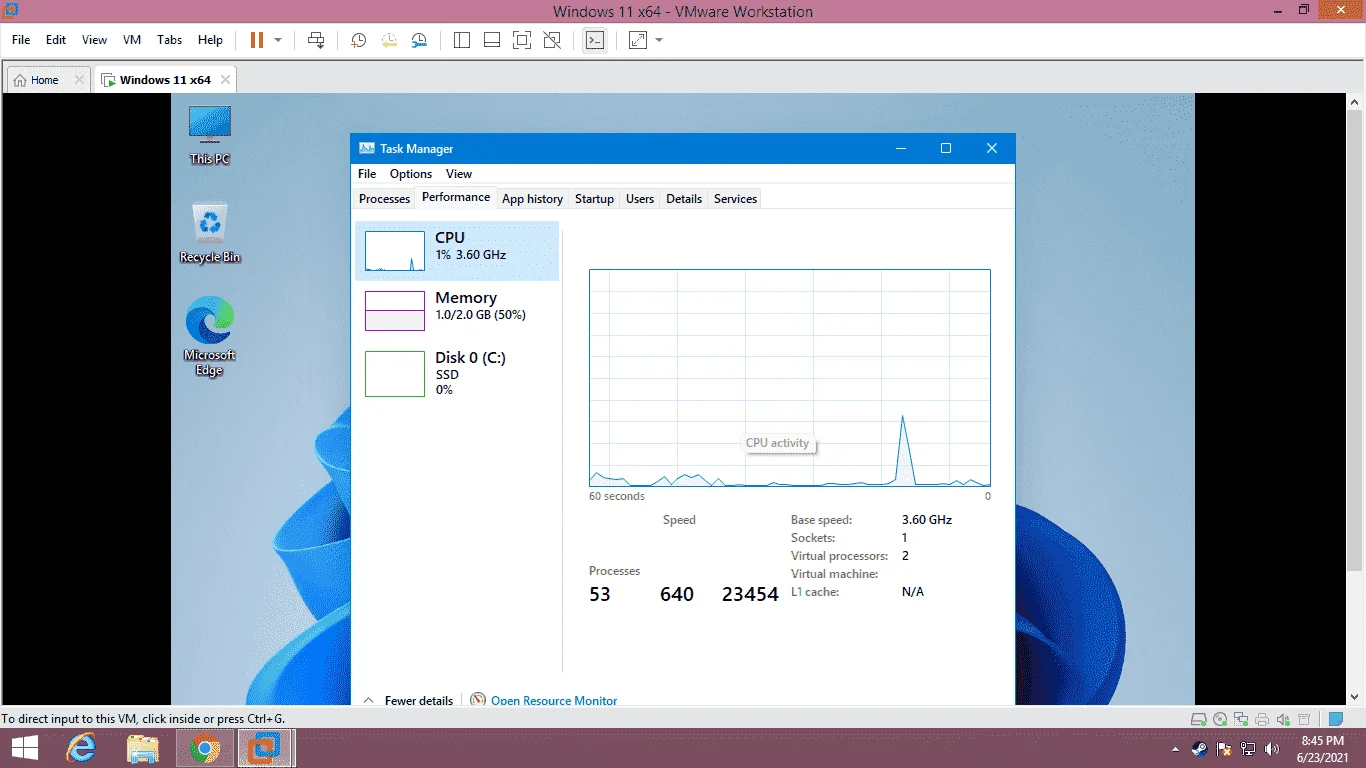The image size is (1366, 768).
Task: Open the Users tab
Action: [x=640, y=199]
